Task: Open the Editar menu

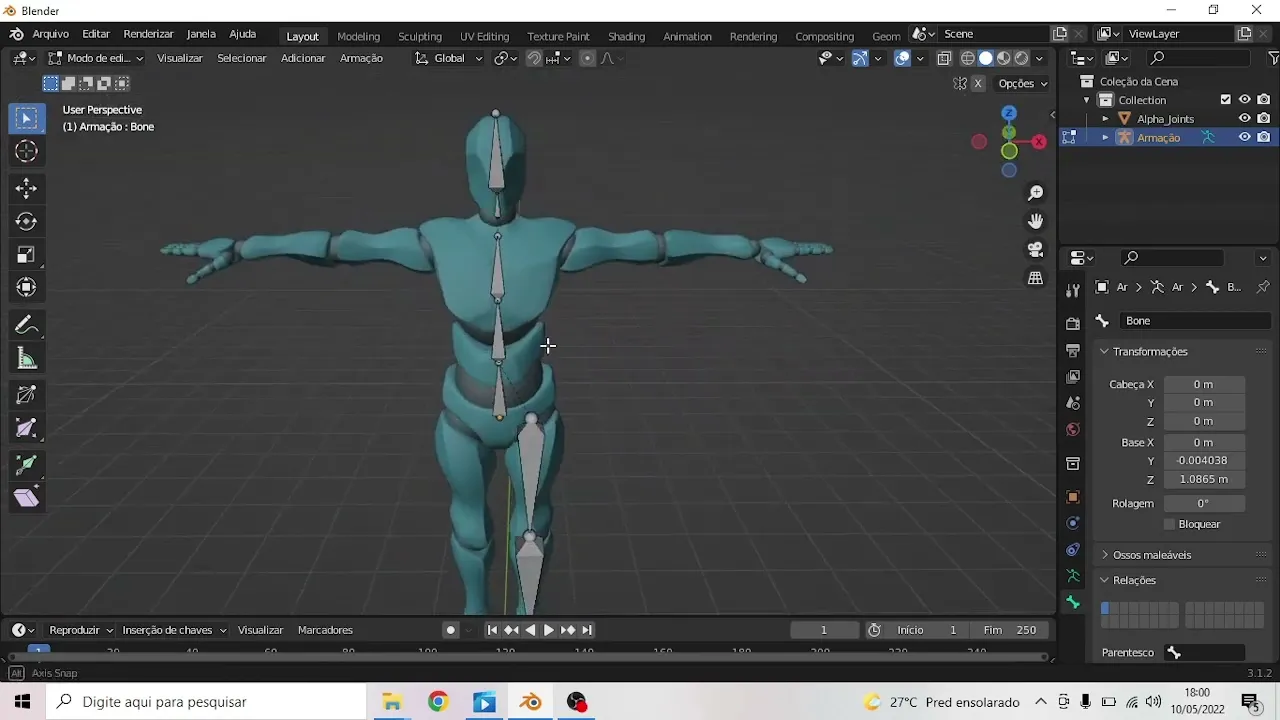Action: click(x=96, y=34)
